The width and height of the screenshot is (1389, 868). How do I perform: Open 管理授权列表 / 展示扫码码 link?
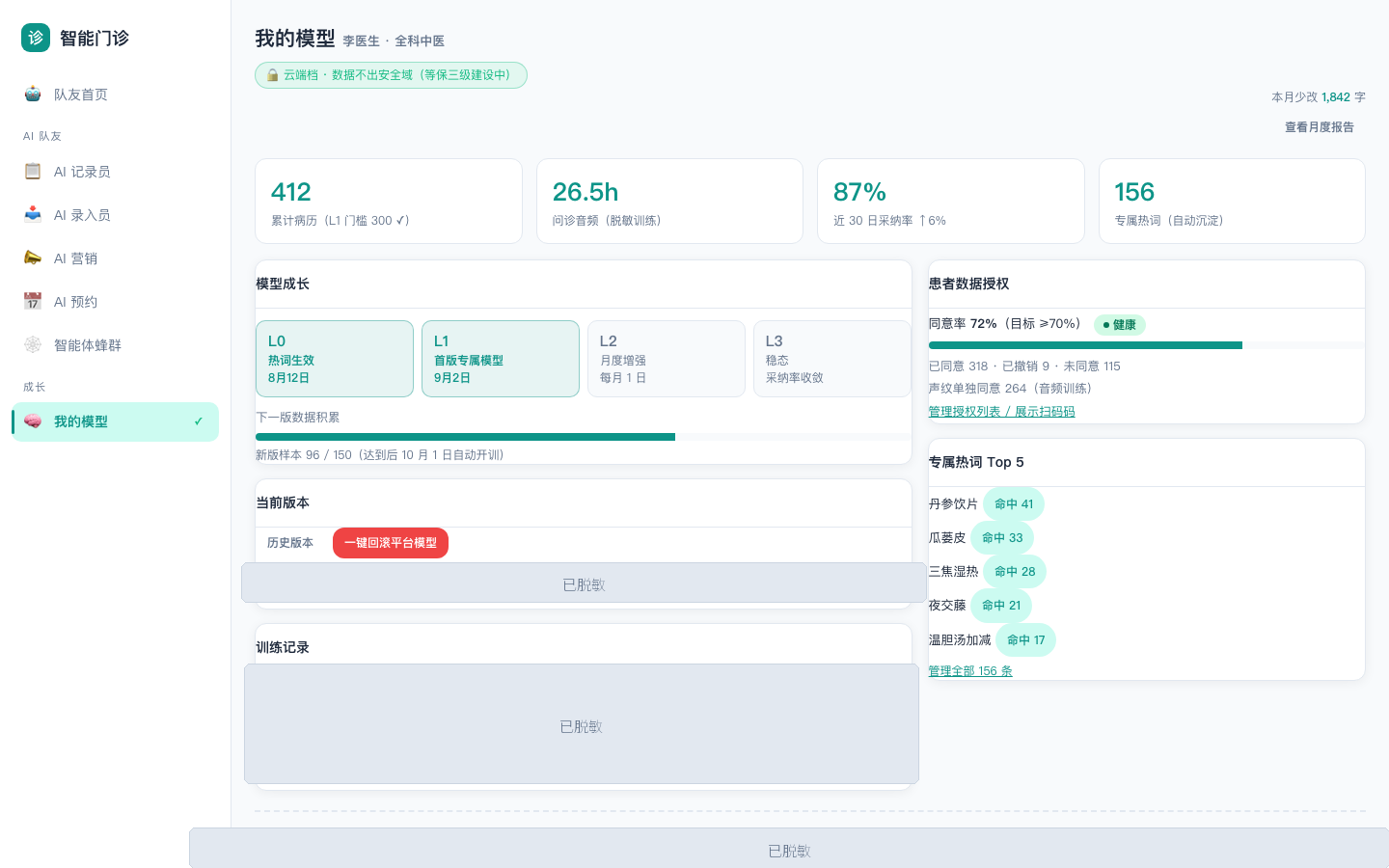click(x=1001, y=412)
